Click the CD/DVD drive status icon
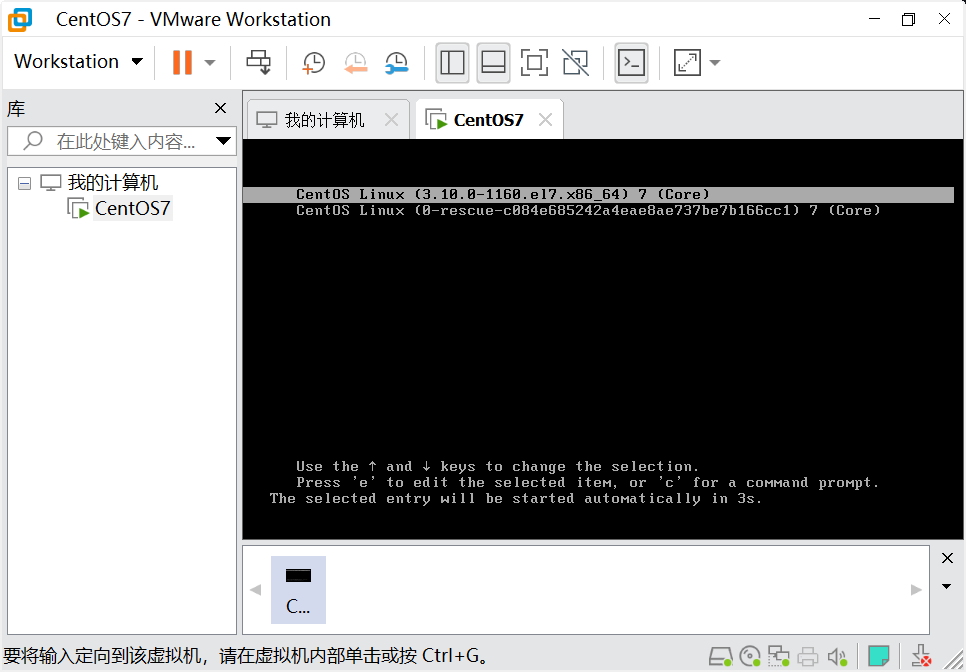Viewport: 966px width, 672px height. [750, 657]
